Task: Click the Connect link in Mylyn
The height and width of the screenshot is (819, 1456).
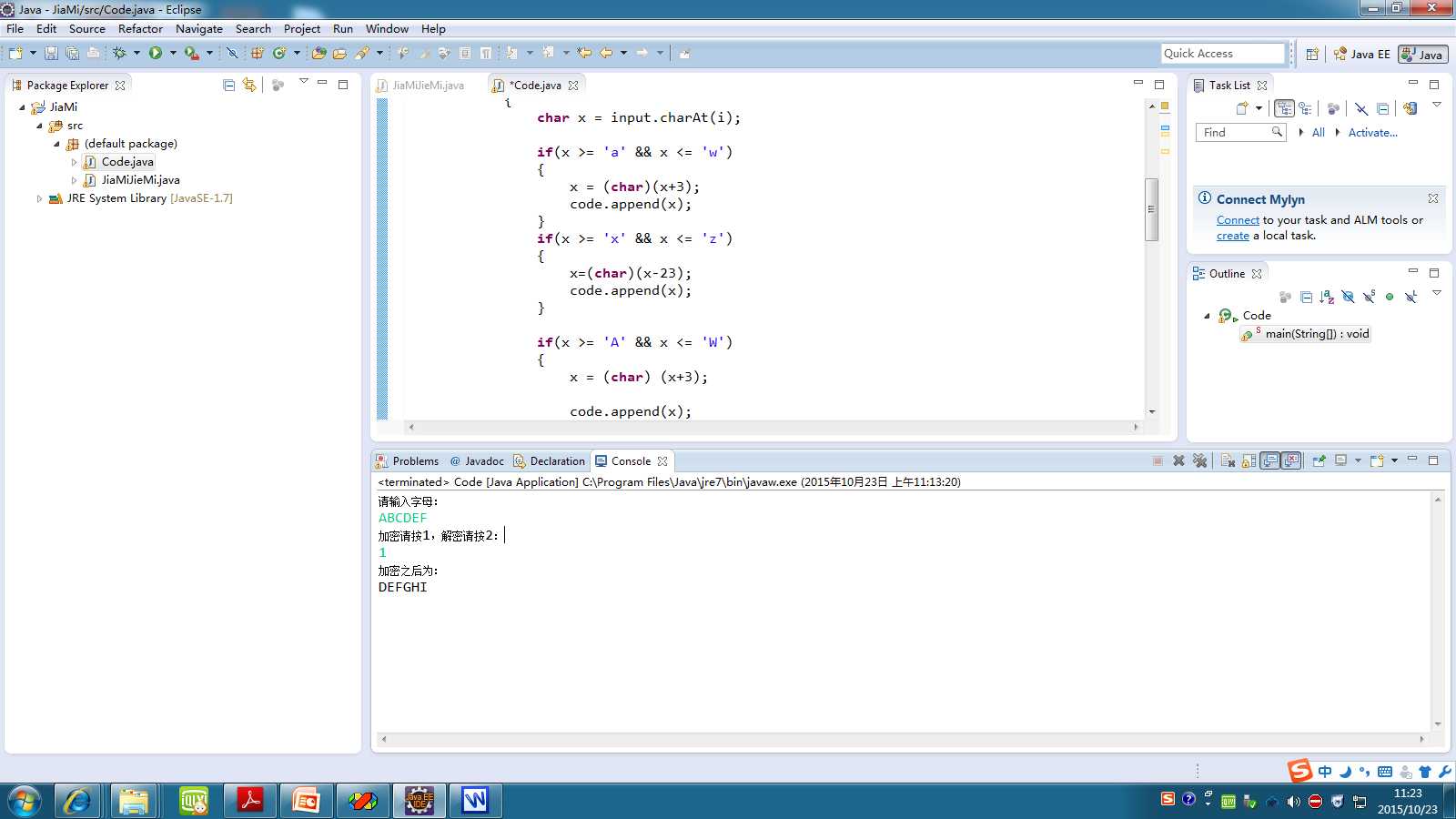Action: pos(1238,220)
